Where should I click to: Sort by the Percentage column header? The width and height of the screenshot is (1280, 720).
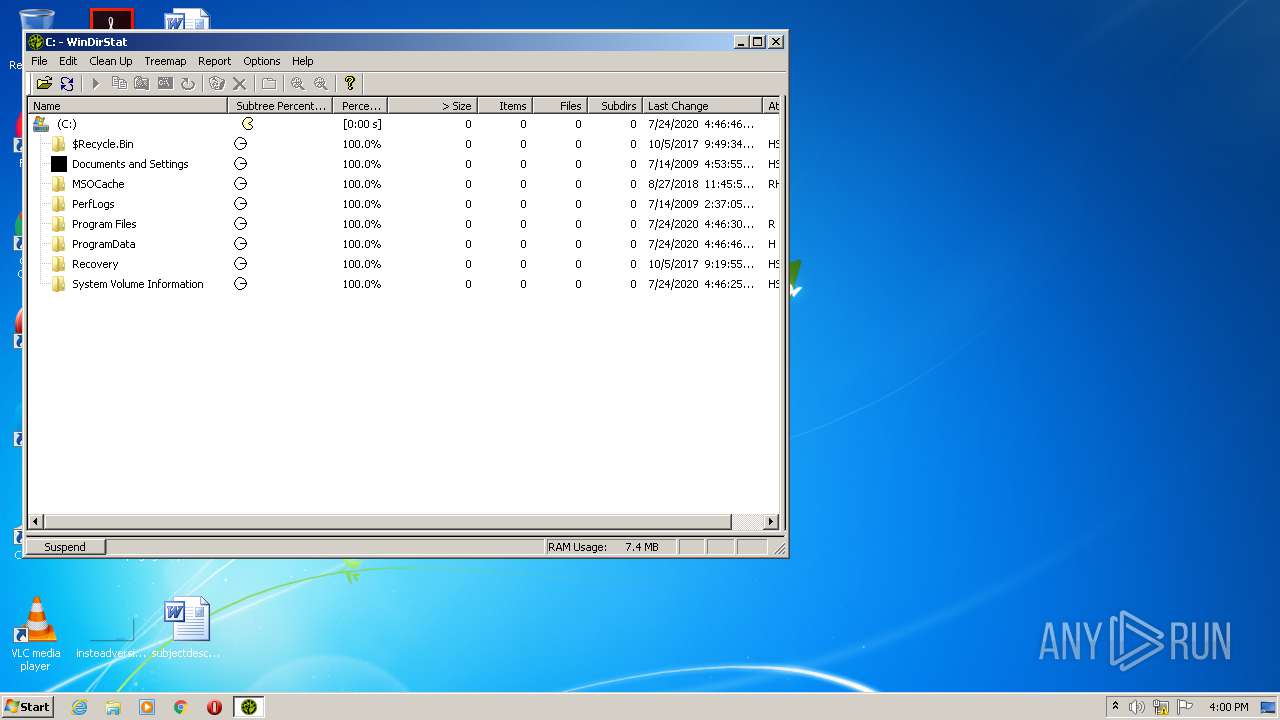(x=360, y=106)
